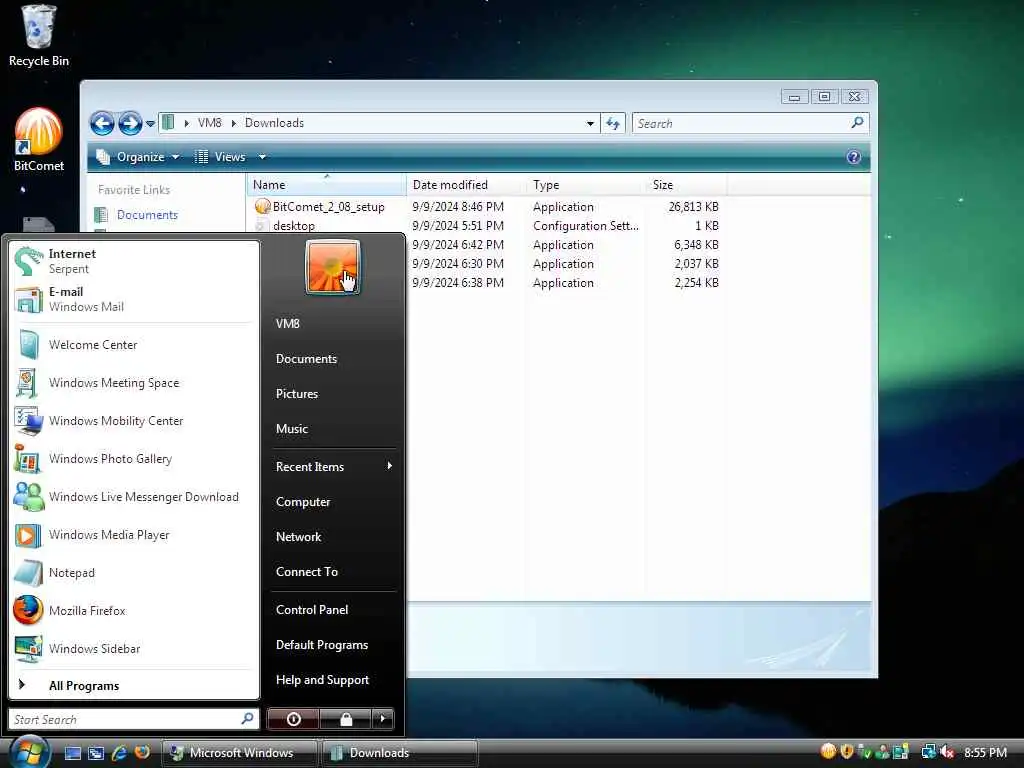This screenshot has height=768, width=1024.
Task: Open Windows Mail E-mail entry
Action: click(x=134, y=299)
